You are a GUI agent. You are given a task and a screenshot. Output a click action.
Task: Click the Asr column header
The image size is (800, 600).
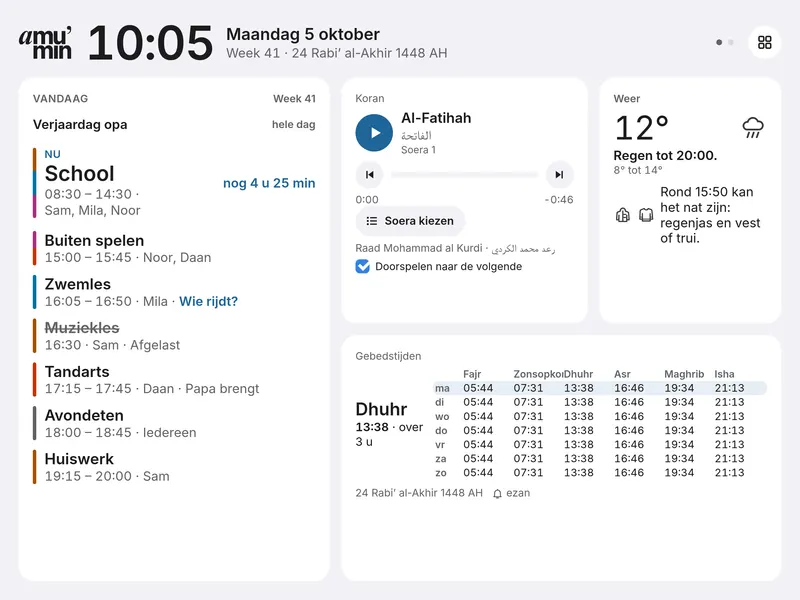(x=622, y=374)
